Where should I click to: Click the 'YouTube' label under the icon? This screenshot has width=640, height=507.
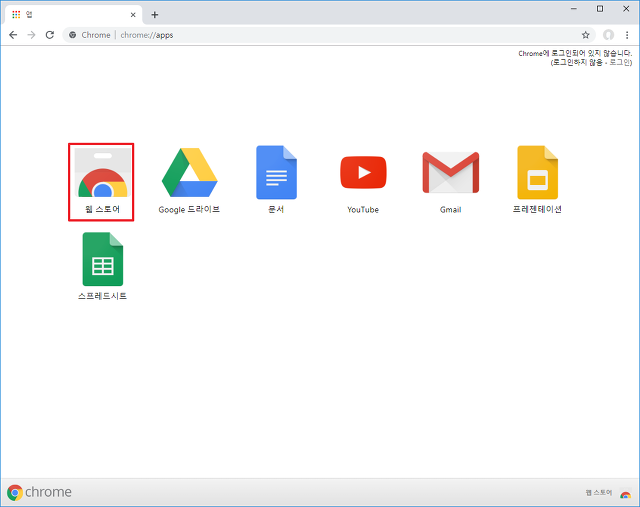(x=363, y=210)
